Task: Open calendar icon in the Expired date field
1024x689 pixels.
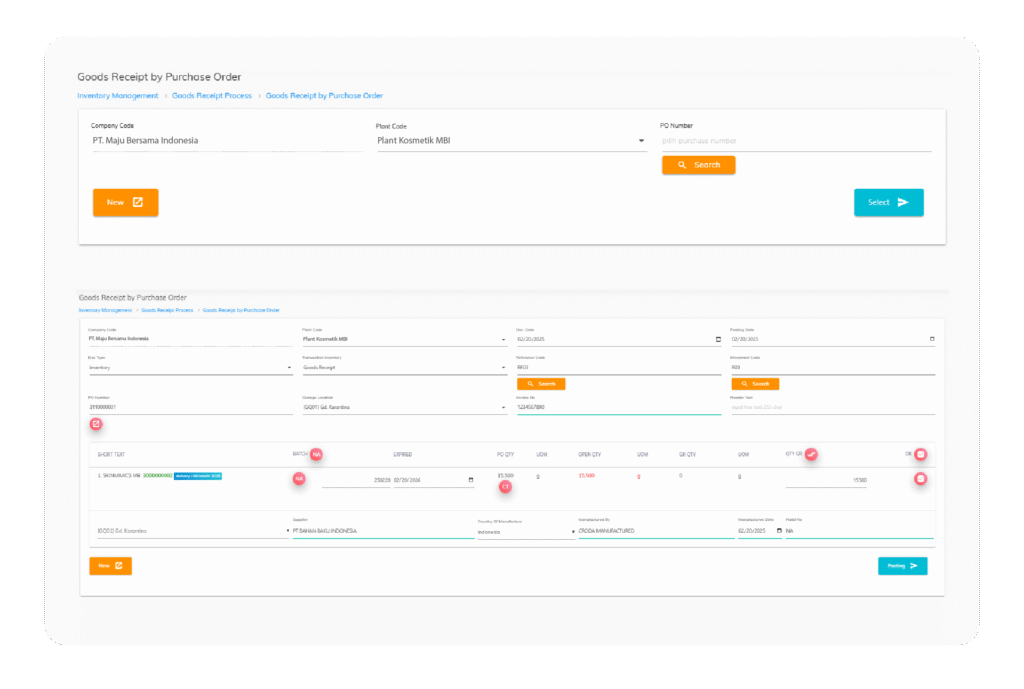Action: [x=471, y=480]
